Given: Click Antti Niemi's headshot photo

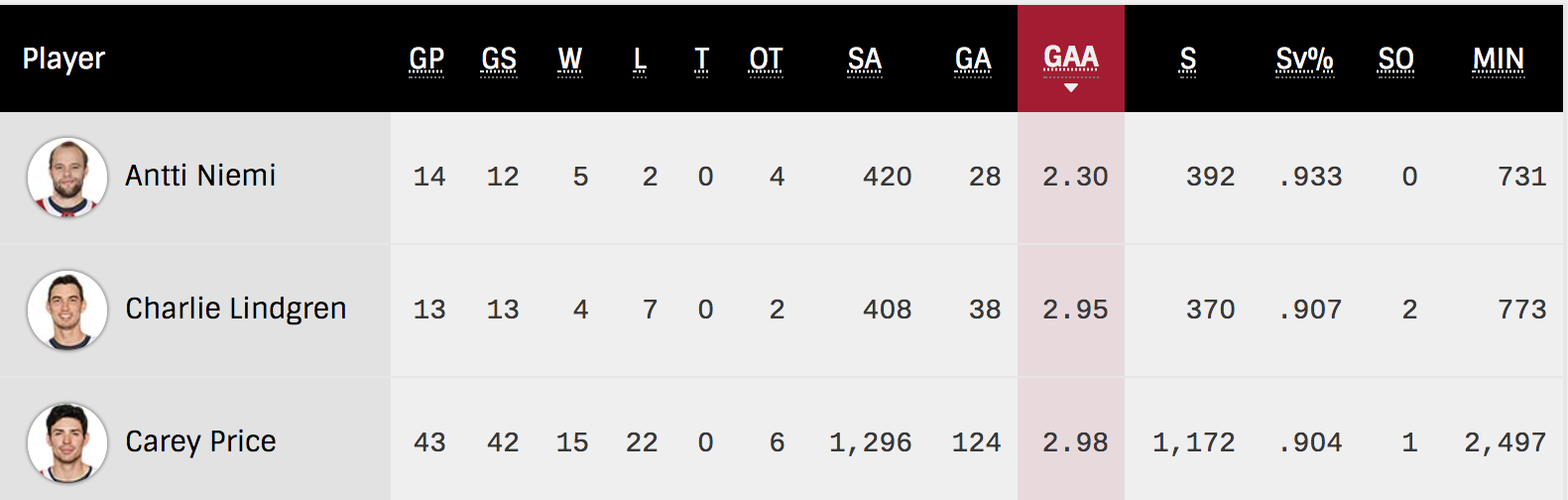Looking at the screenshot, I should 67,178.
